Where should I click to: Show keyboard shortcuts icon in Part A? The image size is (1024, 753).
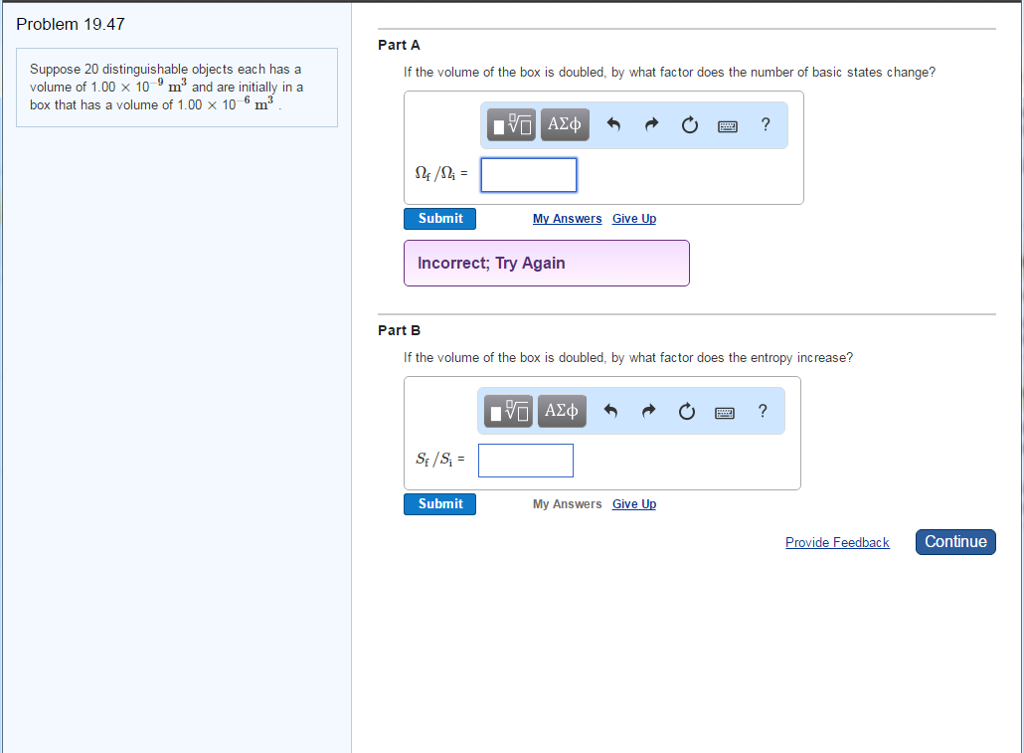click(x=727, y=125)
